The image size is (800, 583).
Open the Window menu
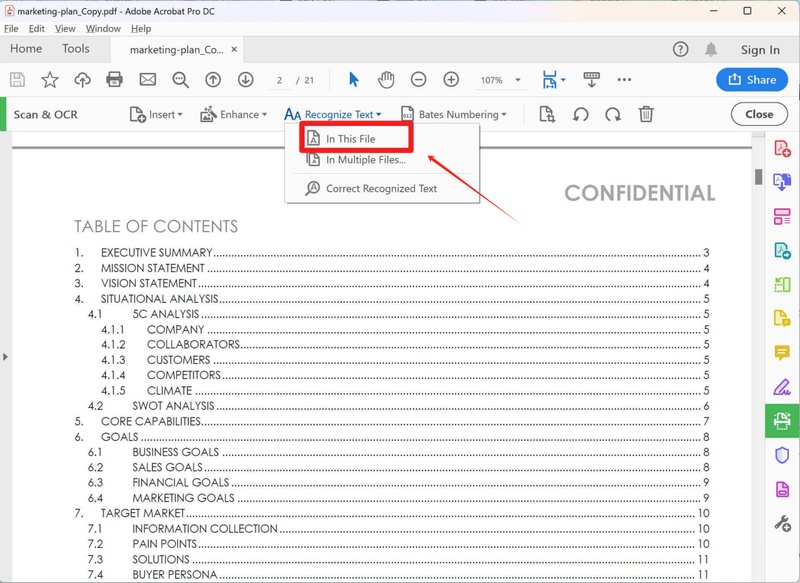[x=103, y=29]
